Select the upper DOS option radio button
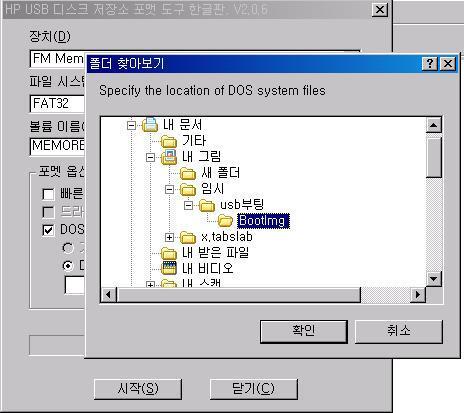This screenshot has height=413, width=464. pyautogui.click(x=68, y=248)
